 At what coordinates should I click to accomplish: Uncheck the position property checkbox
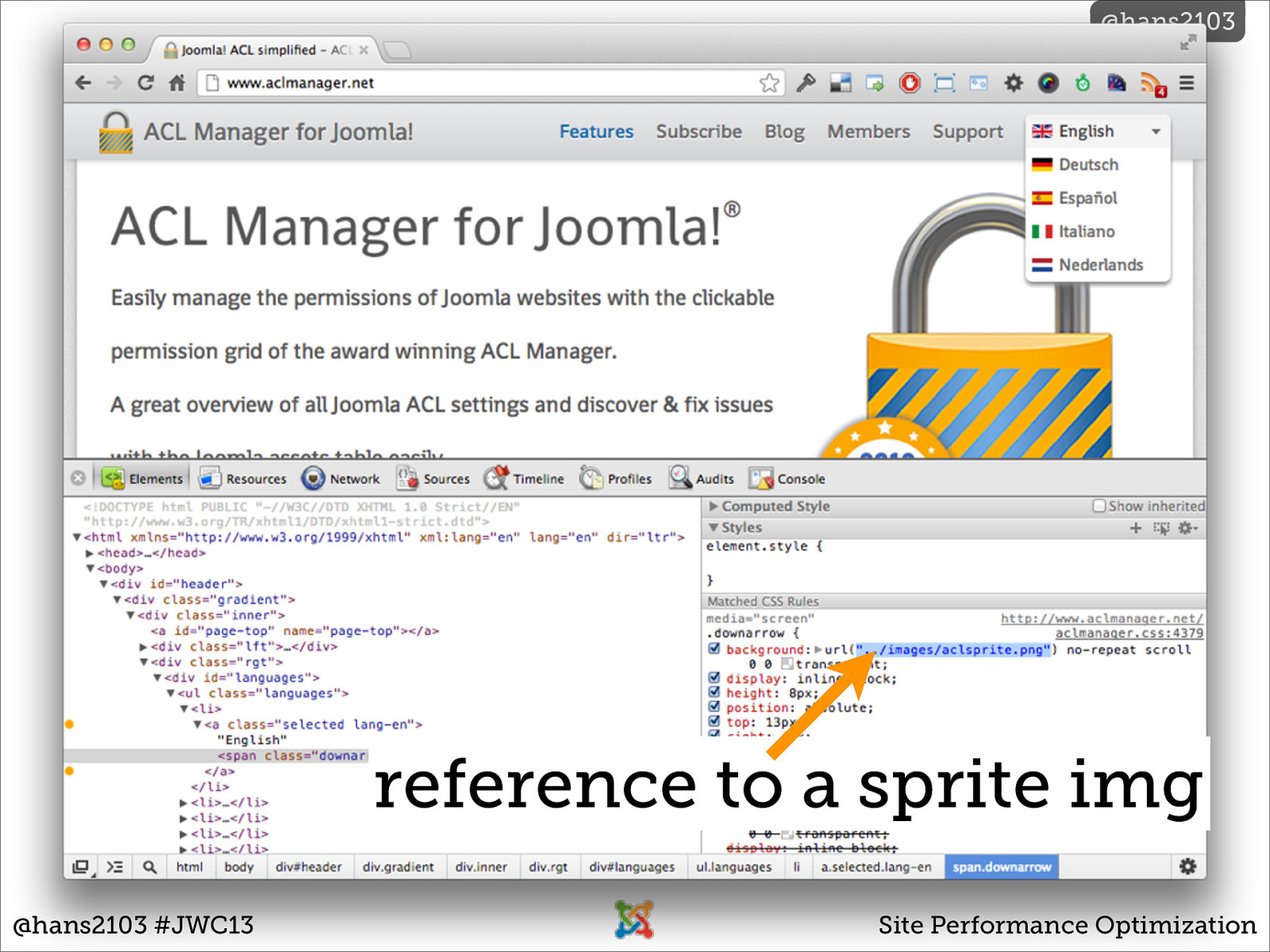[714, 707]
